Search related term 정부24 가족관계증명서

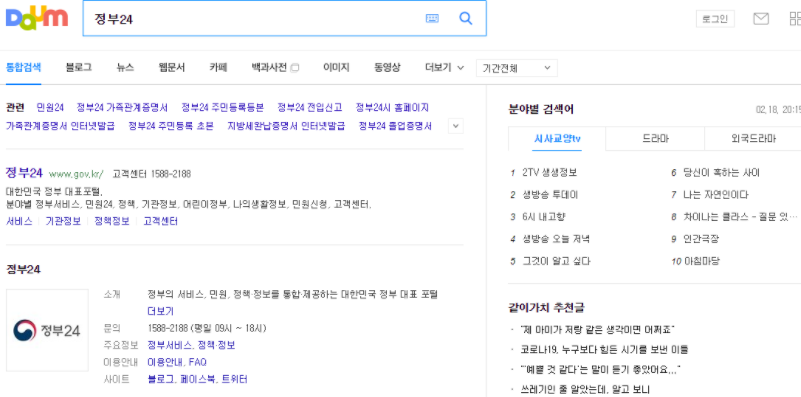pyautogui.click(x=122, y=107)
